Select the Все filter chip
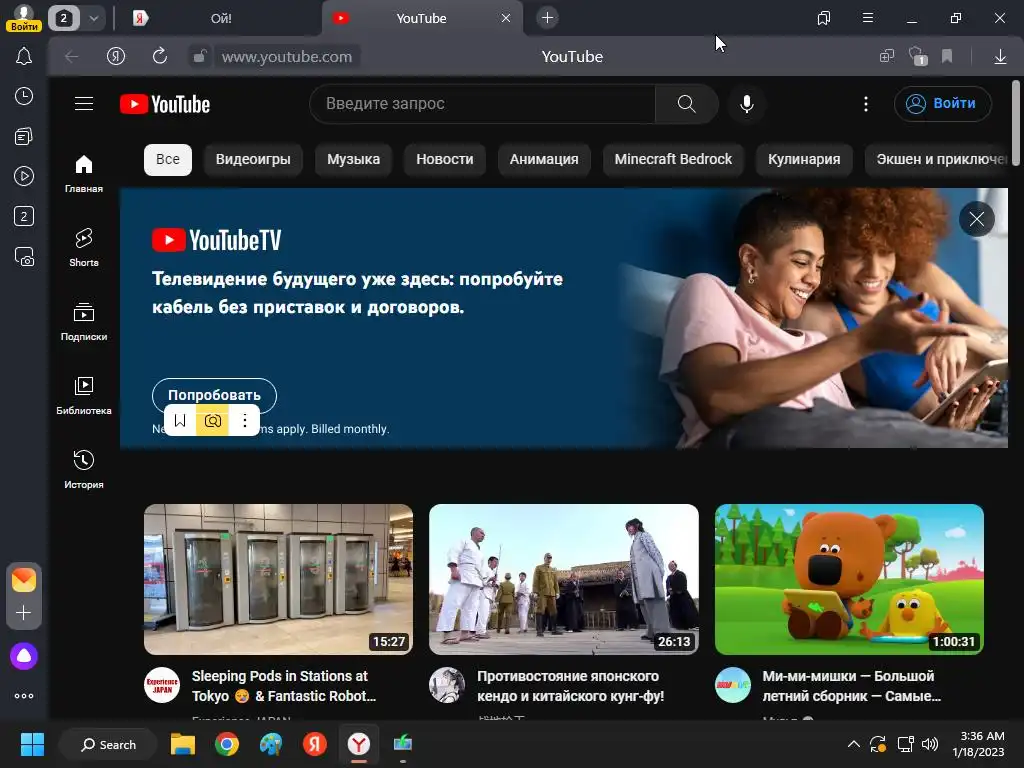 tap(168, 159)
